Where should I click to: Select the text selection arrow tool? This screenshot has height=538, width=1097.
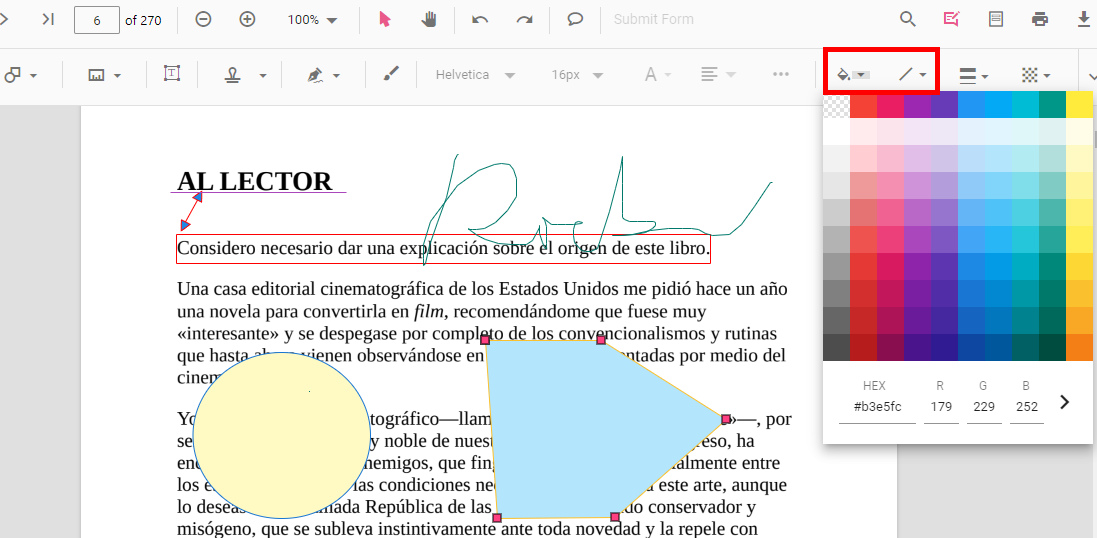tap(385, 19)
